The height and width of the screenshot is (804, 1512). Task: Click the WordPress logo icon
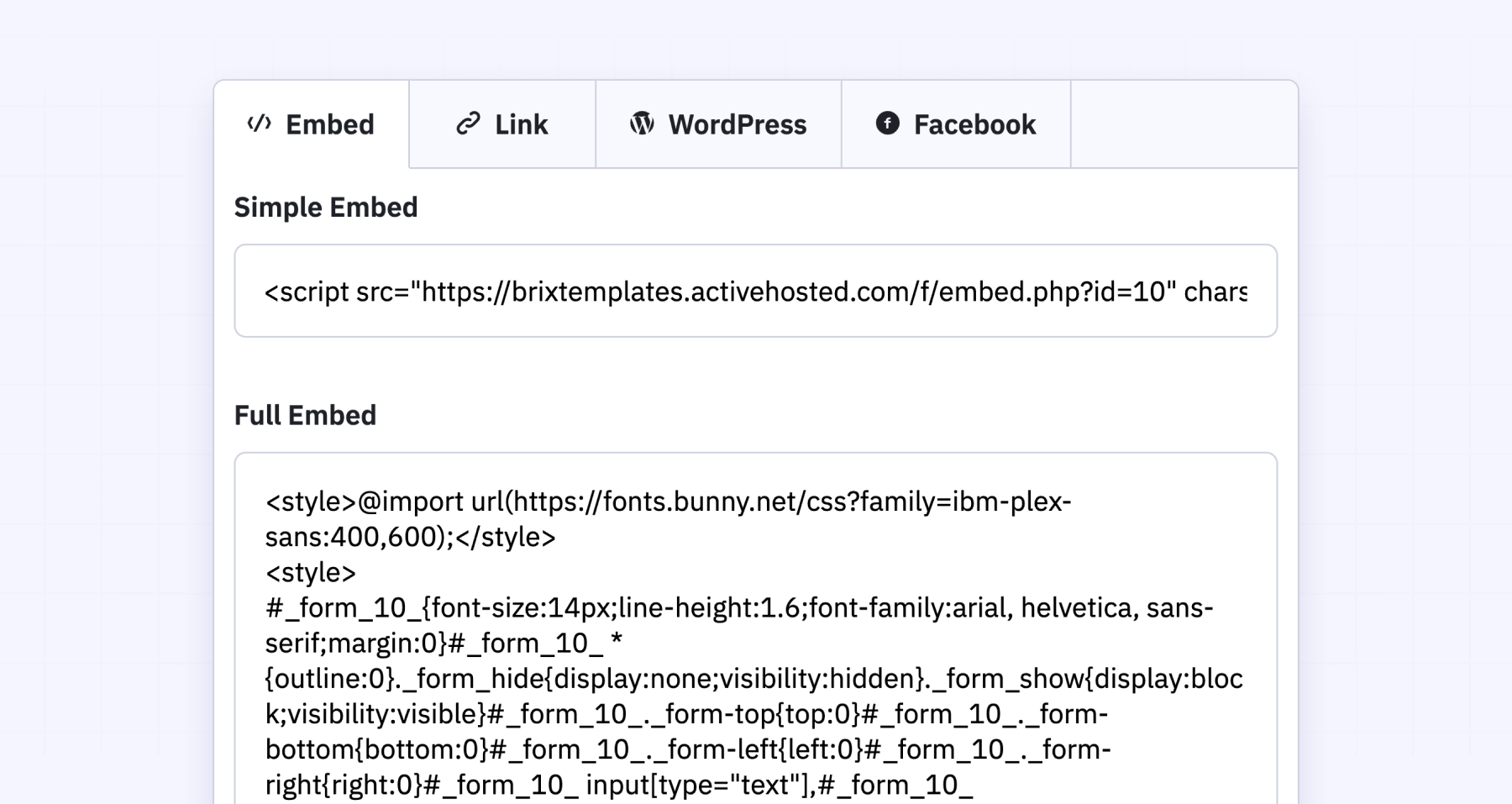point(642,123)
